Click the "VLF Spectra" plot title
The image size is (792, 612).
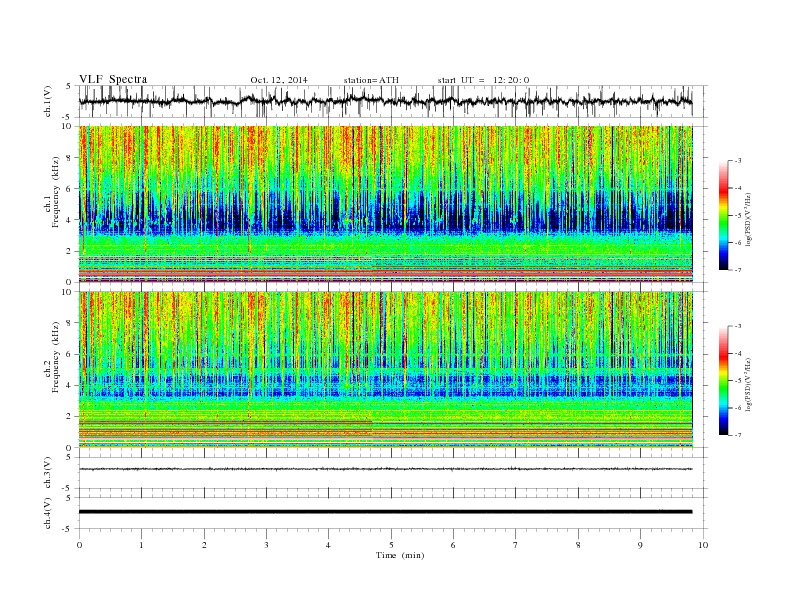113,79
